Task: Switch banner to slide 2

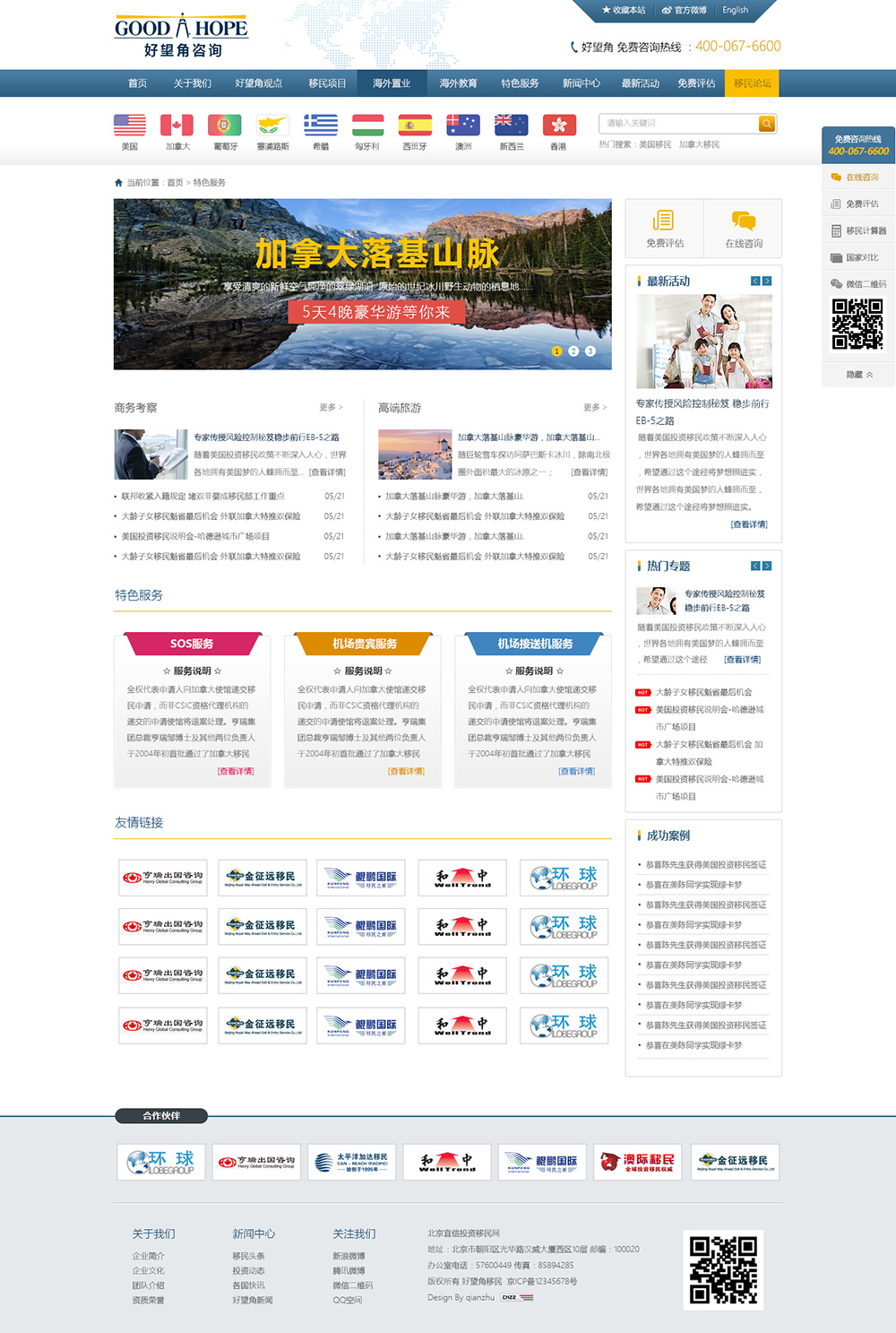Action: (573, 351)
